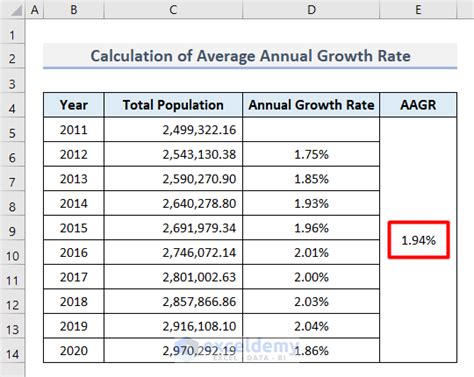Click the 'AAGR' header cell
Viewport: 474px width, 377px height.
coord(418,105)
